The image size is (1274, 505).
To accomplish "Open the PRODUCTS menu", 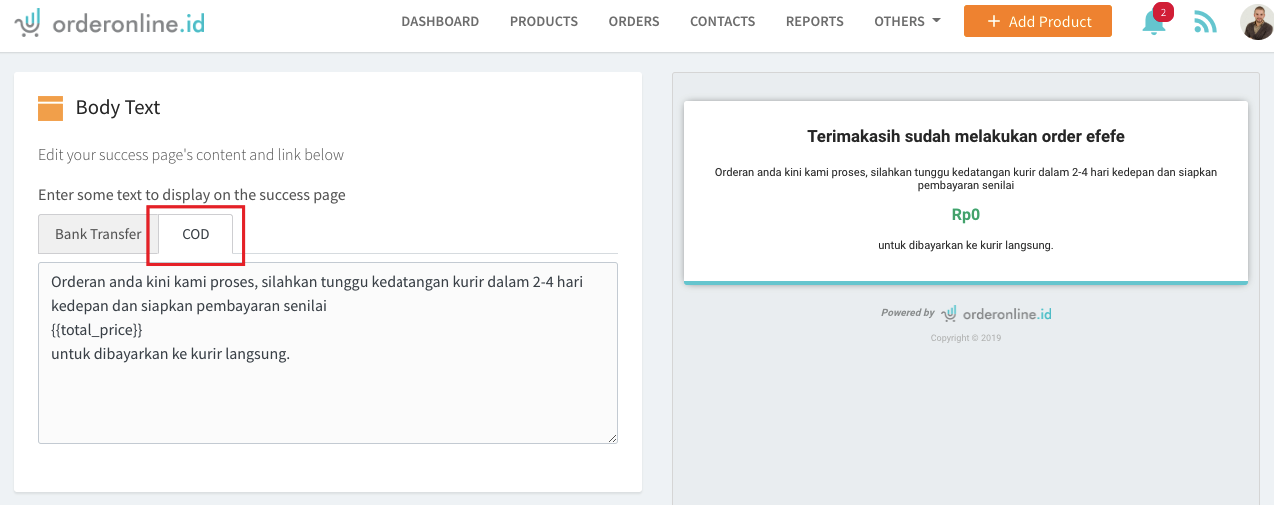I will pos(544,21).
